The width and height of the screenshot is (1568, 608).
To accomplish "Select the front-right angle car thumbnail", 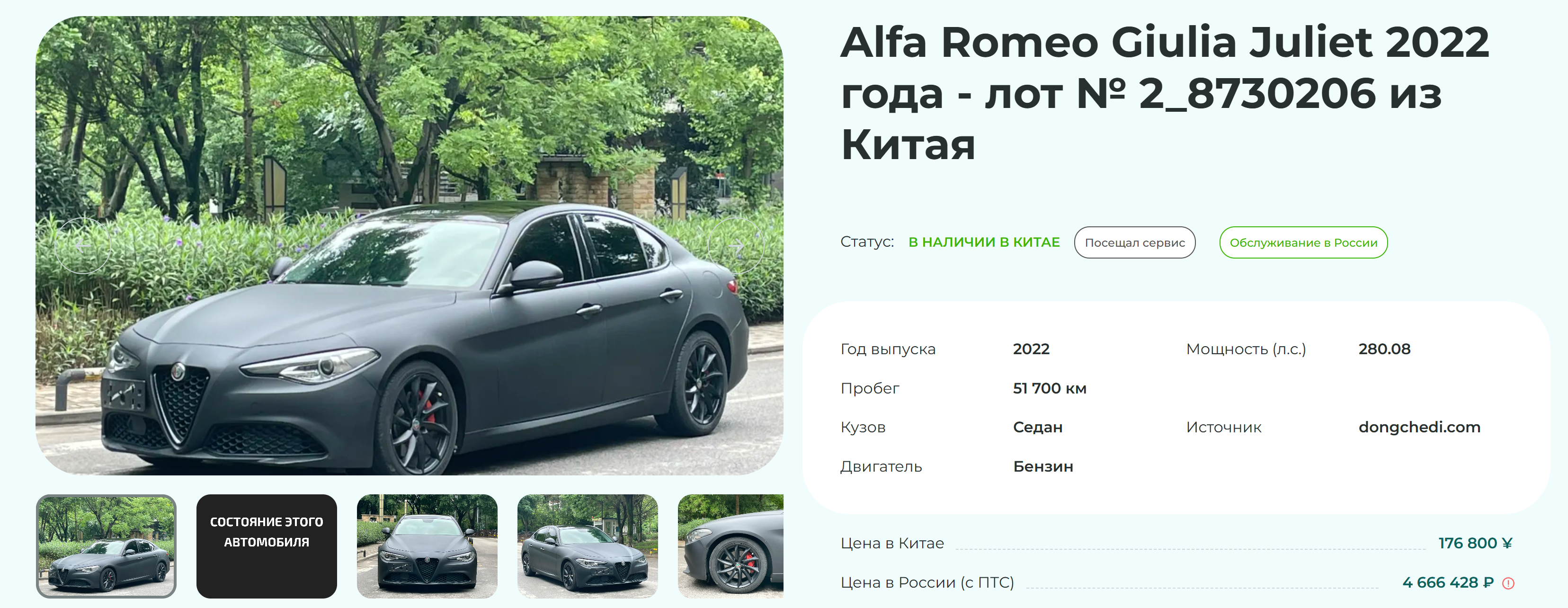I will click(588, 546).
